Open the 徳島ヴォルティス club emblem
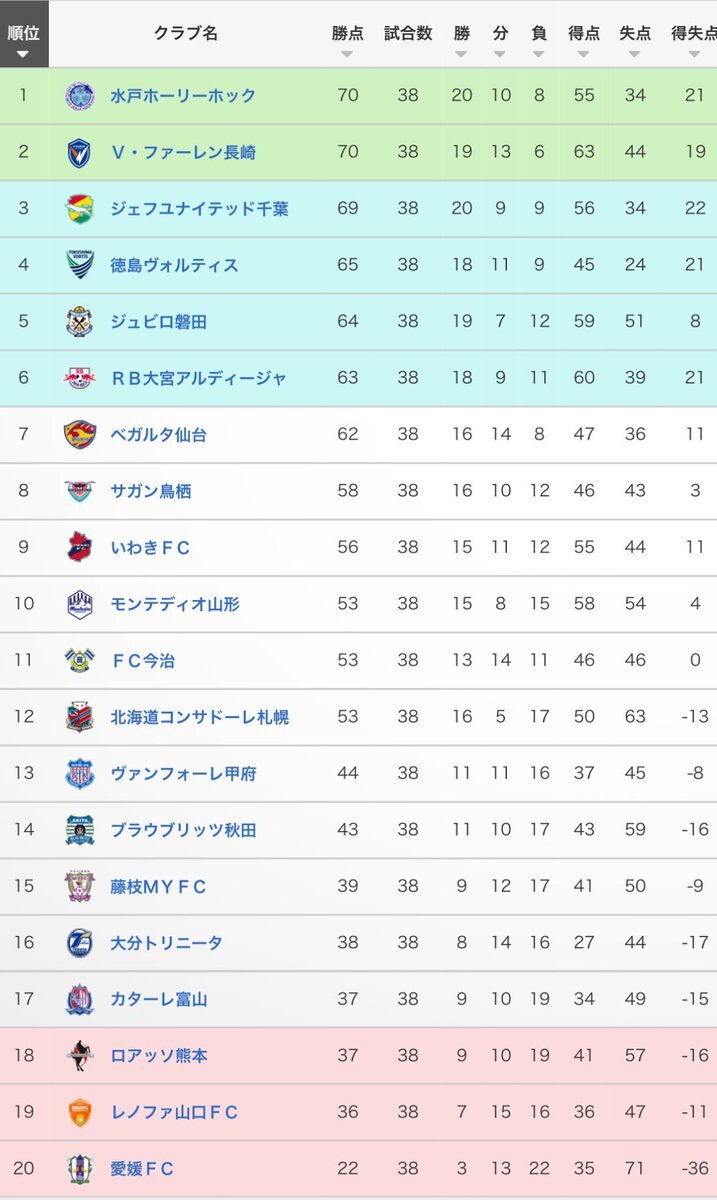The width and height of the screenshot is (717, 1200). click(x=80, y=264)
